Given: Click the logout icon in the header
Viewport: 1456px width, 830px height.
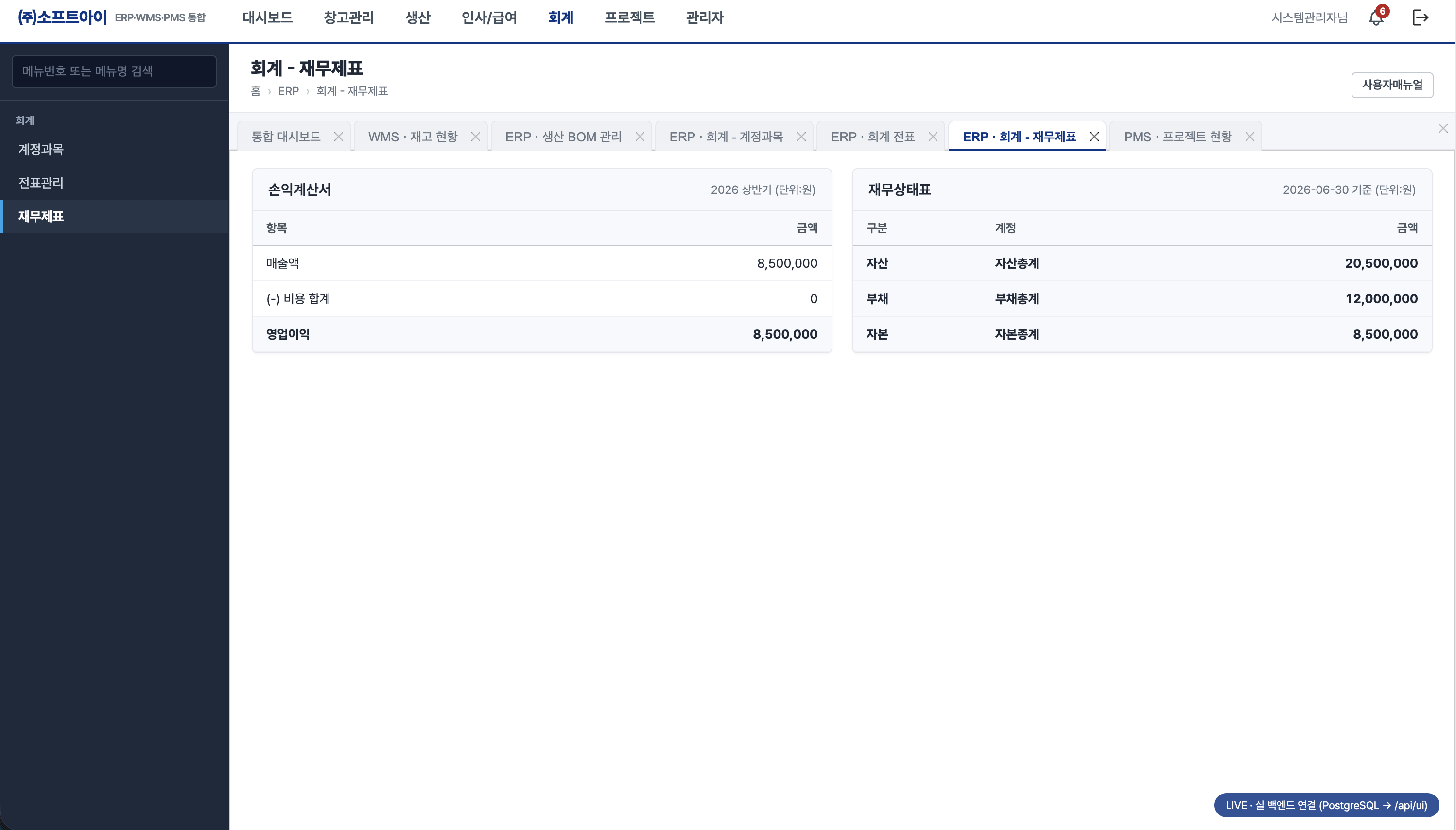Looking at the screenshot, I should [x=1420, y=17].
